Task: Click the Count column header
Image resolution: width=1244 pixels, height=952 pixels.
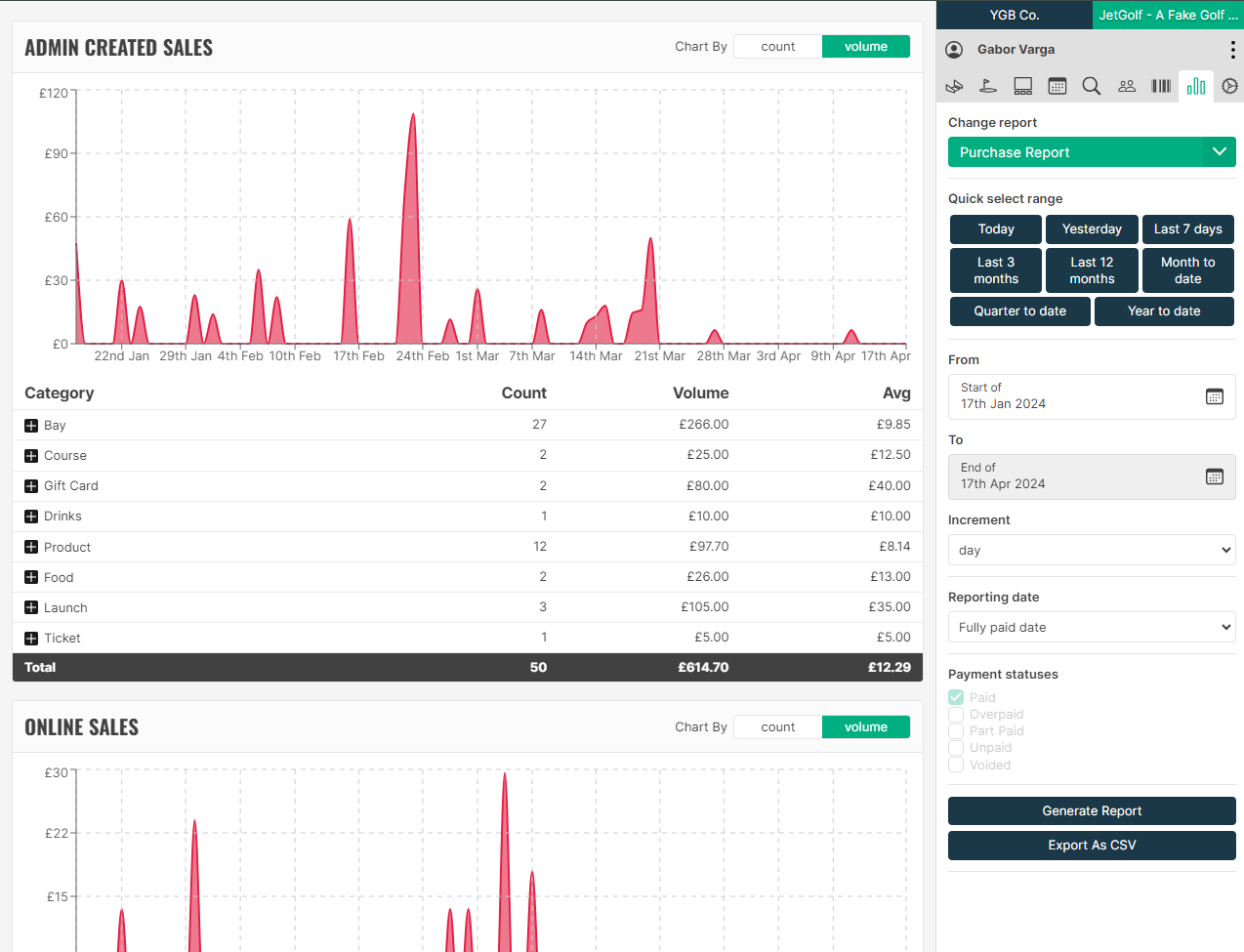Action: 524,393
